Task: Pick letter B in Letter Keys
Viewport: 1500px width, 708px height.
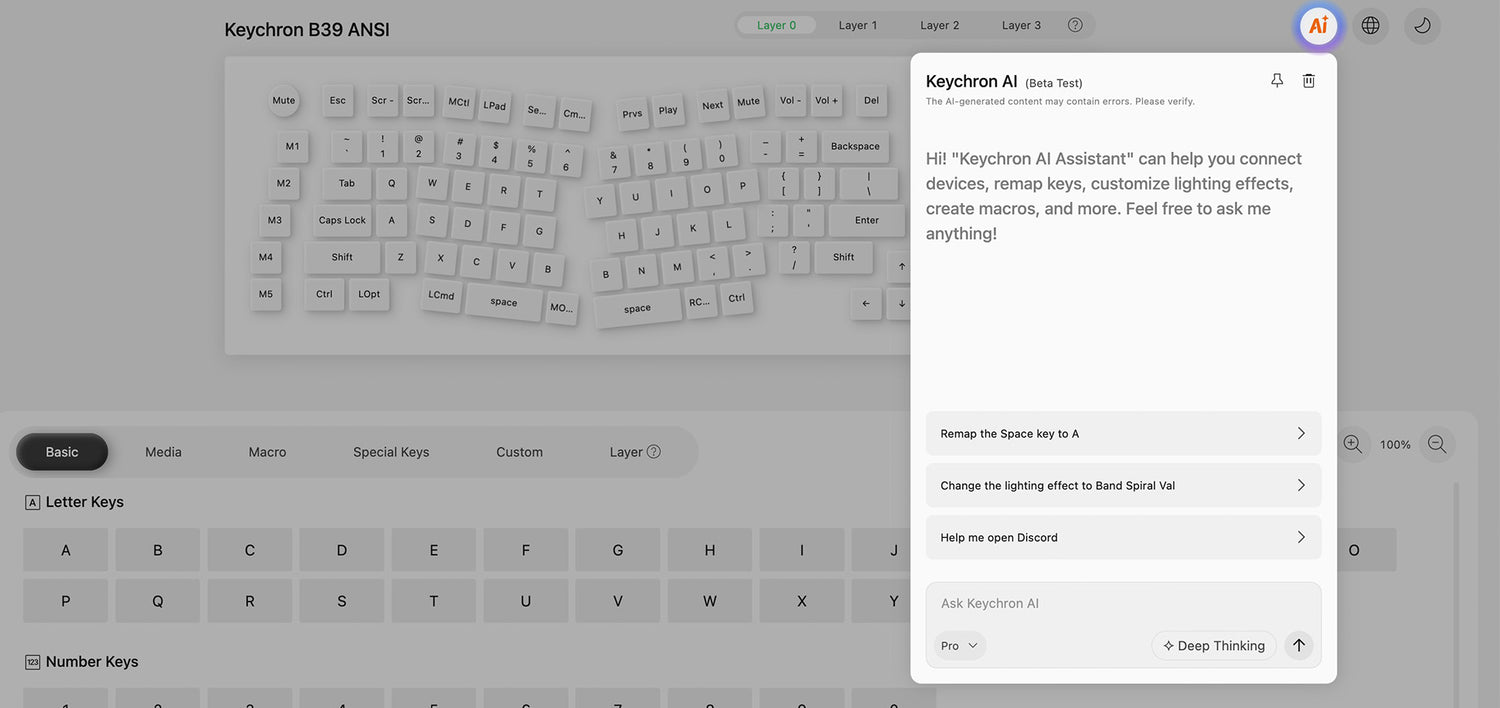Action: tap(158, 550)
